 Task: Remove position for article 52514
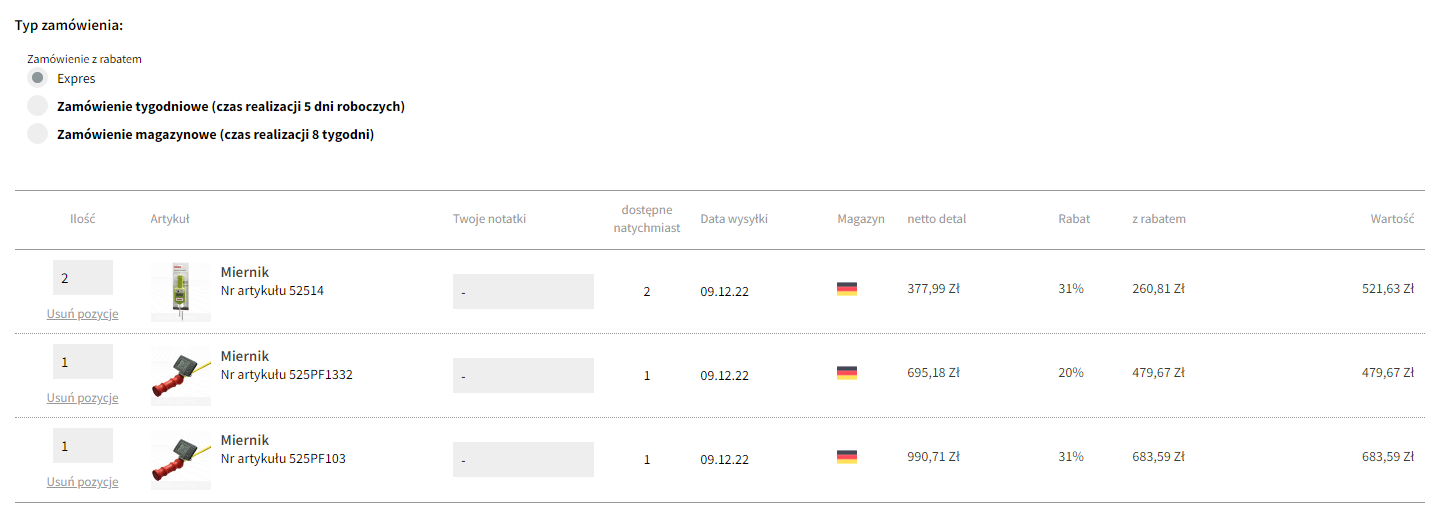(x=83, y=314)
